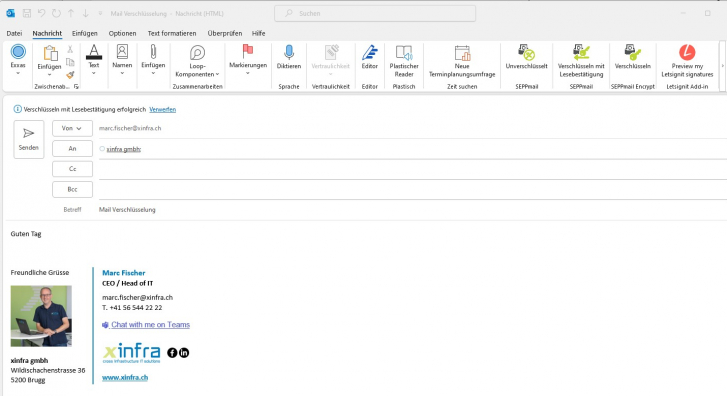Click into the Cc input field

coord(413,169)
